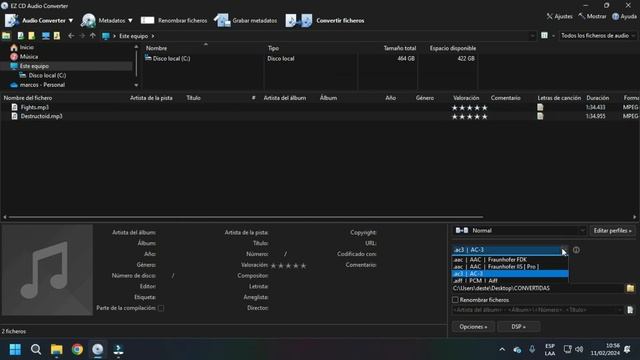The width and height of the screenshot is (640, 360).
Task: Click the DSP button
Action: (x=519, y=327)
